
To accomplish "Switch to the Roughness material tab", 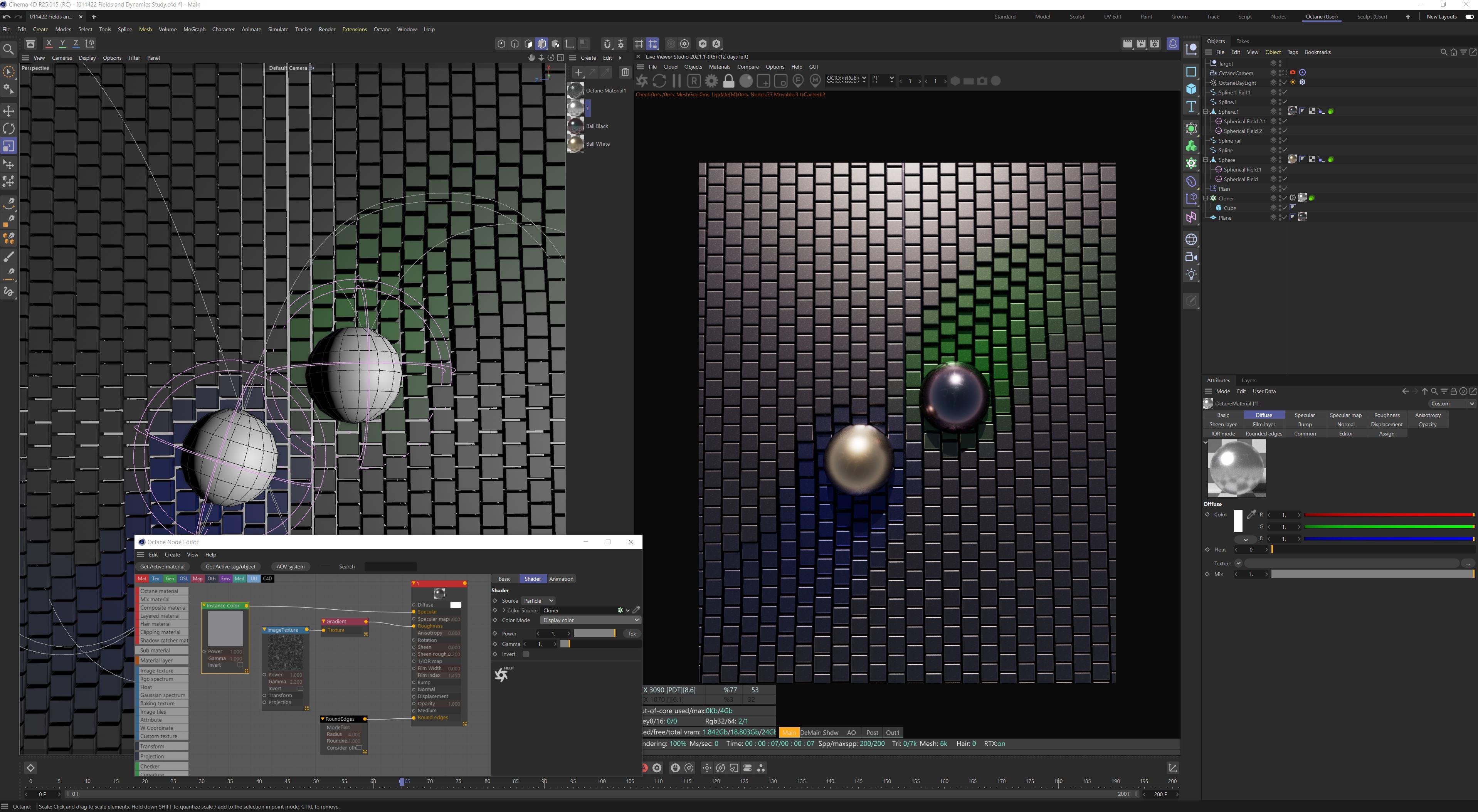I will click(x=1386, y=415).
